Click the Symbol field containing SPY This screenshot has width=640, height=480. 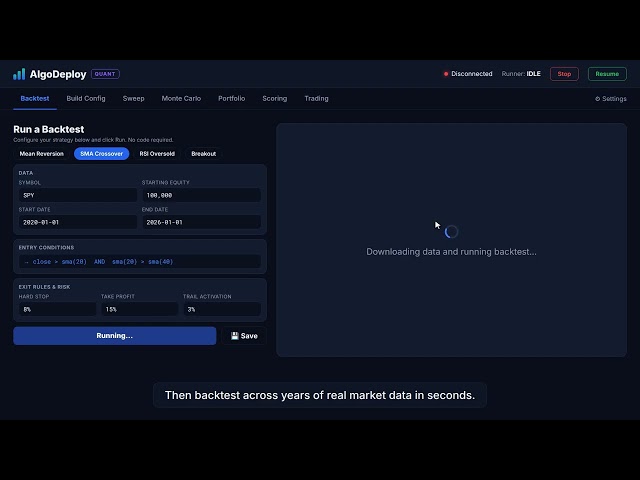(78, 195)
